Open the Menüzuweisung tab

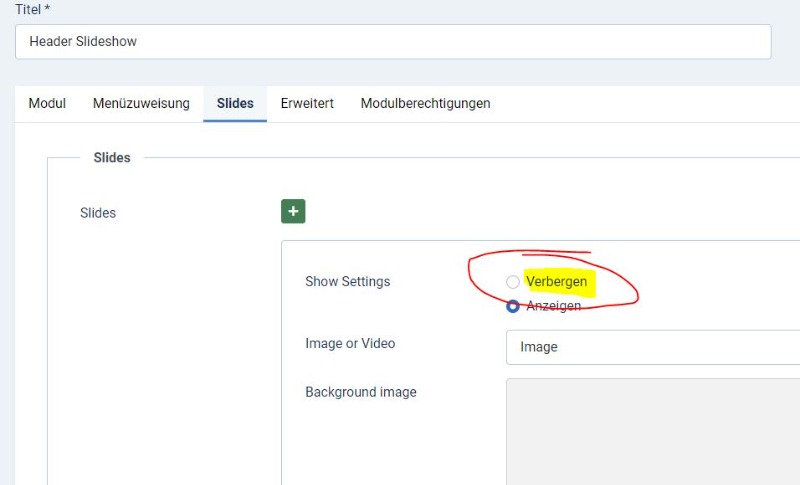tap(141, 104)
